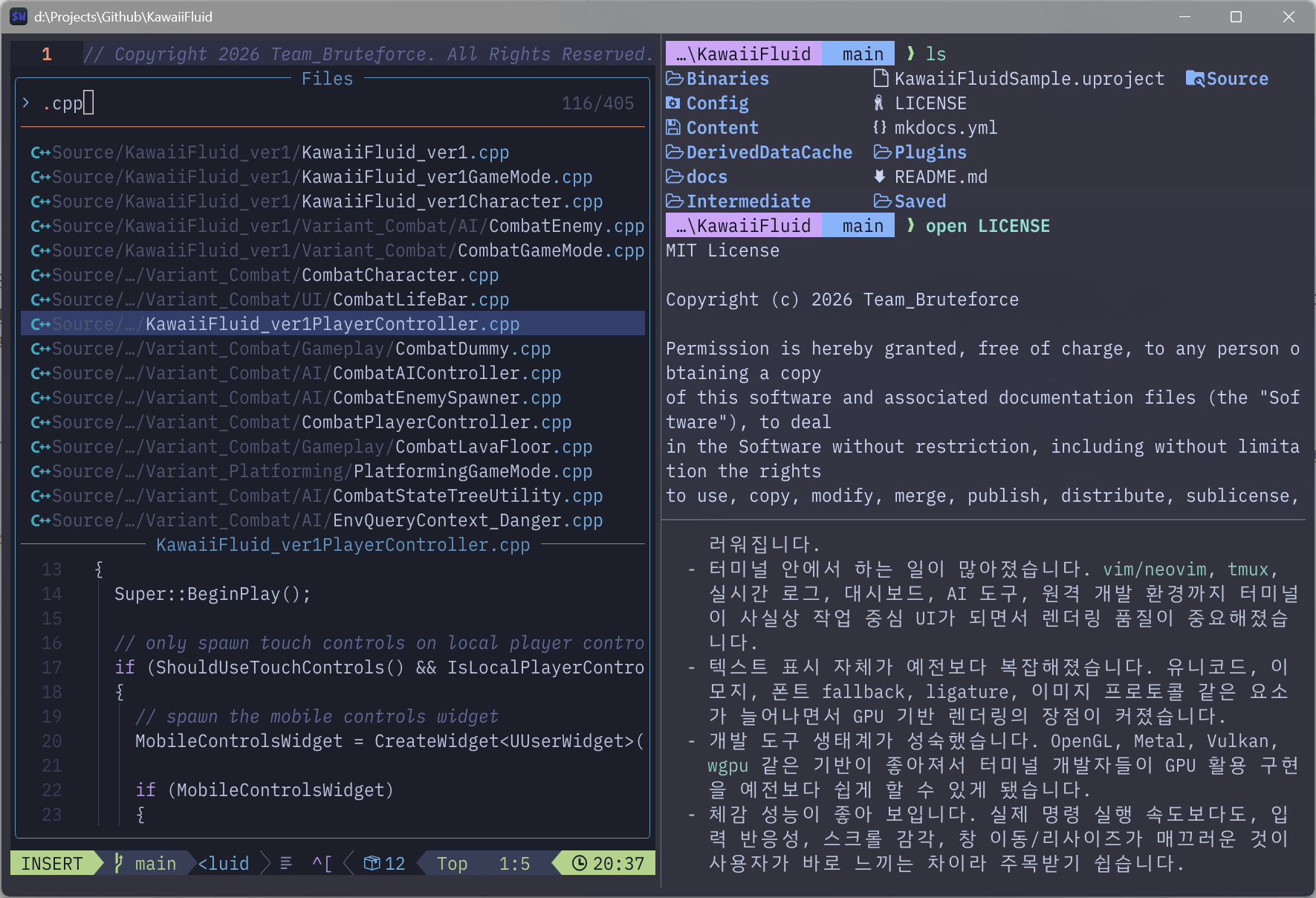The image size is (1316, 898).
Task: Choose KawaiiFluid_ver1GameMode.cpp from the picker
Action: pyautogui.click(x=426, y=177)
